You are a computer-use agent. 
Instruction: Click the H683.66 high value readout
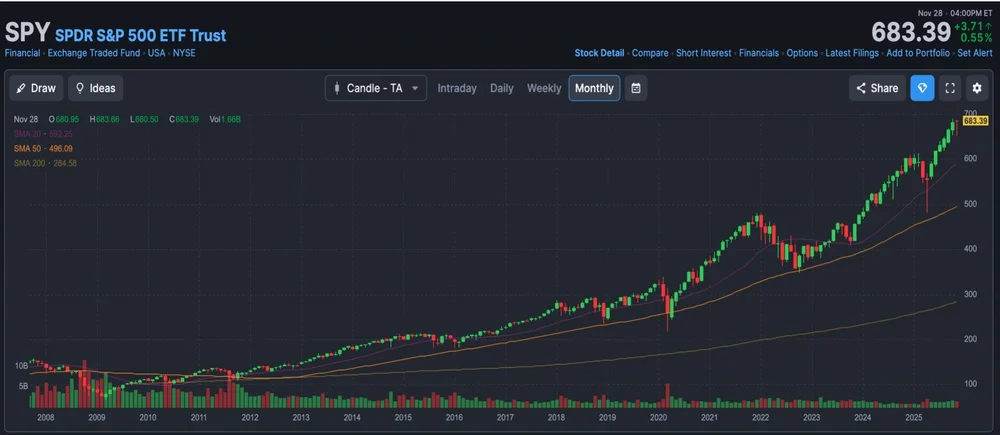[x=106, y=119]
